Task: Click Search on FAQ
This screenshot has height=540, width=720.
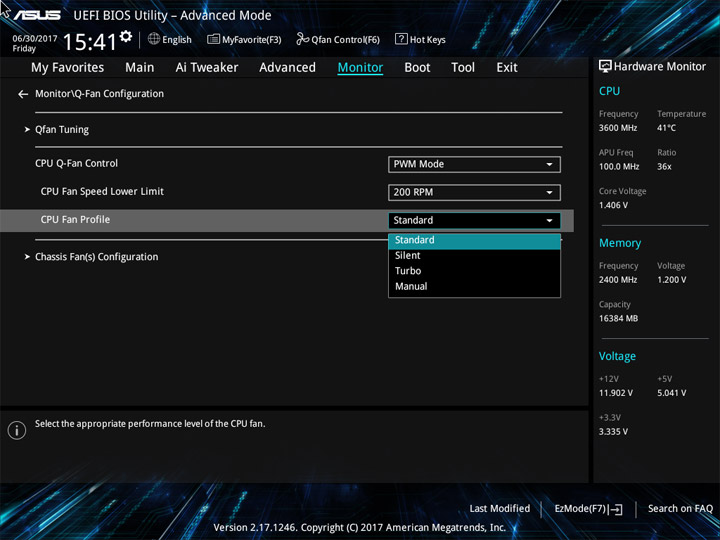Action: tap(680, 508)
